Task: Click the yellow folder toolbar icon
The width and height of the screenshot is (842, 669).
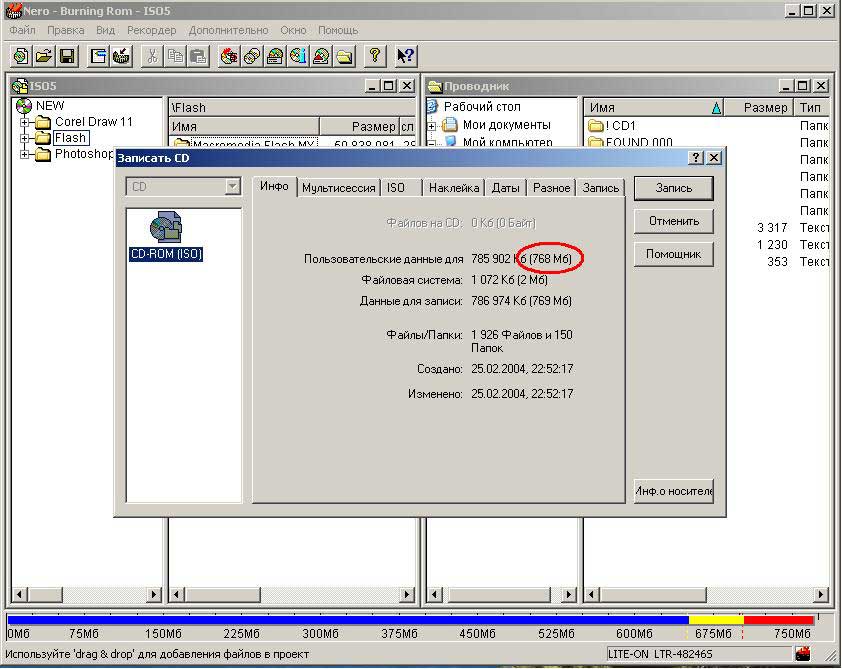Action: click(x=344, y=56)
